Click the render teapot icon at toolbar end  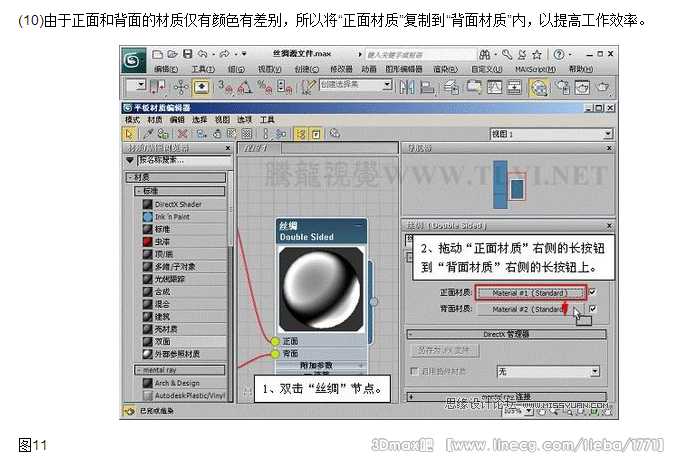(602, 87)
